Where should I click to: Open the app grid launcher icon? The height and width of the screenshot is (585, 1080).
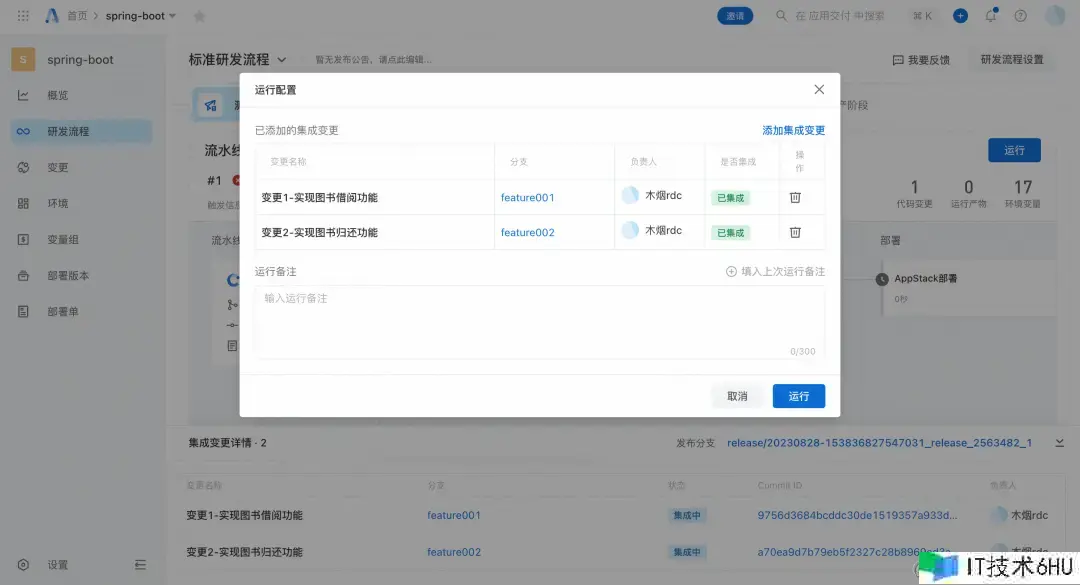point(23,16)
